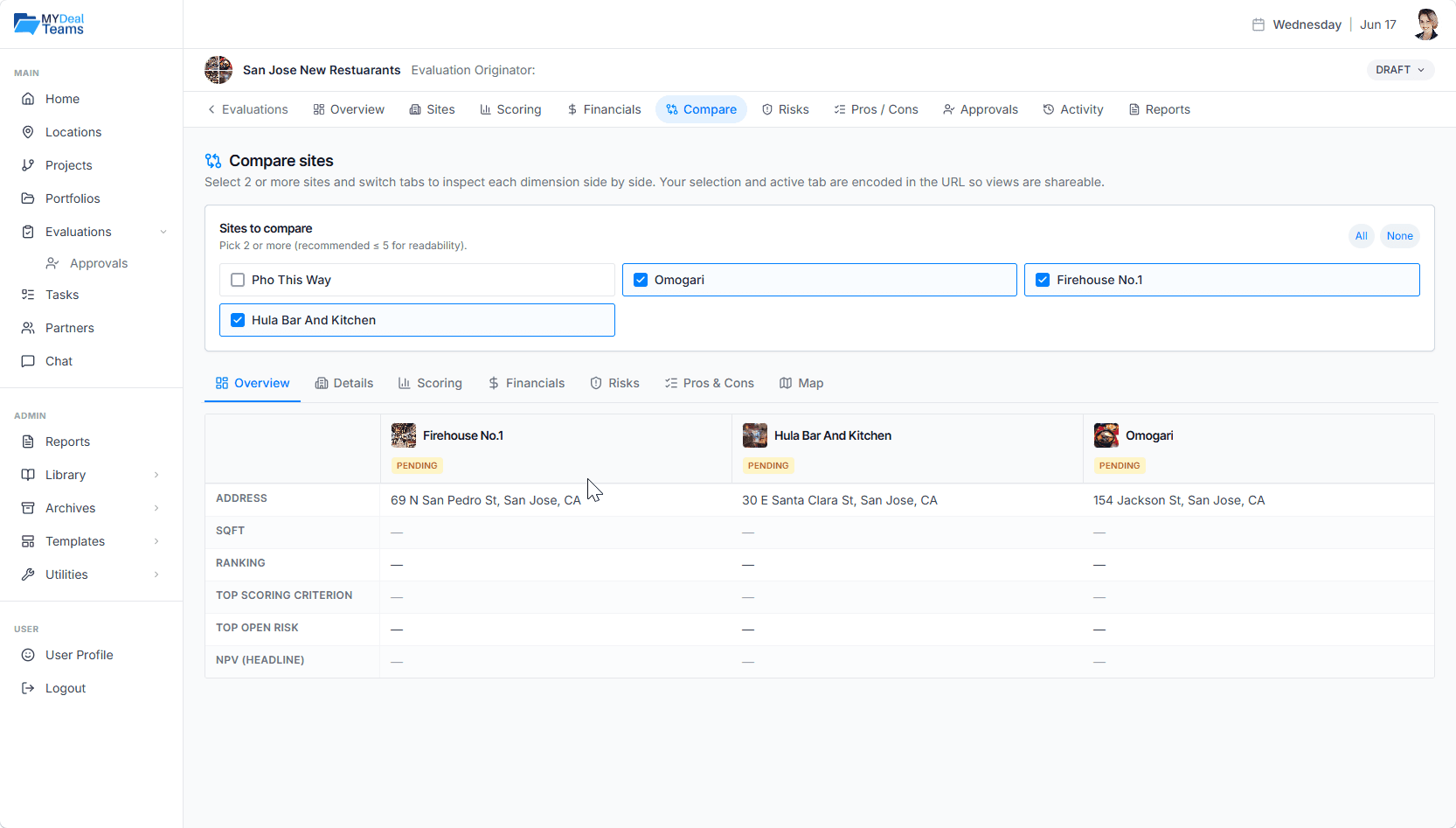Uncheck the Omogari checkbox

(641, 280)
